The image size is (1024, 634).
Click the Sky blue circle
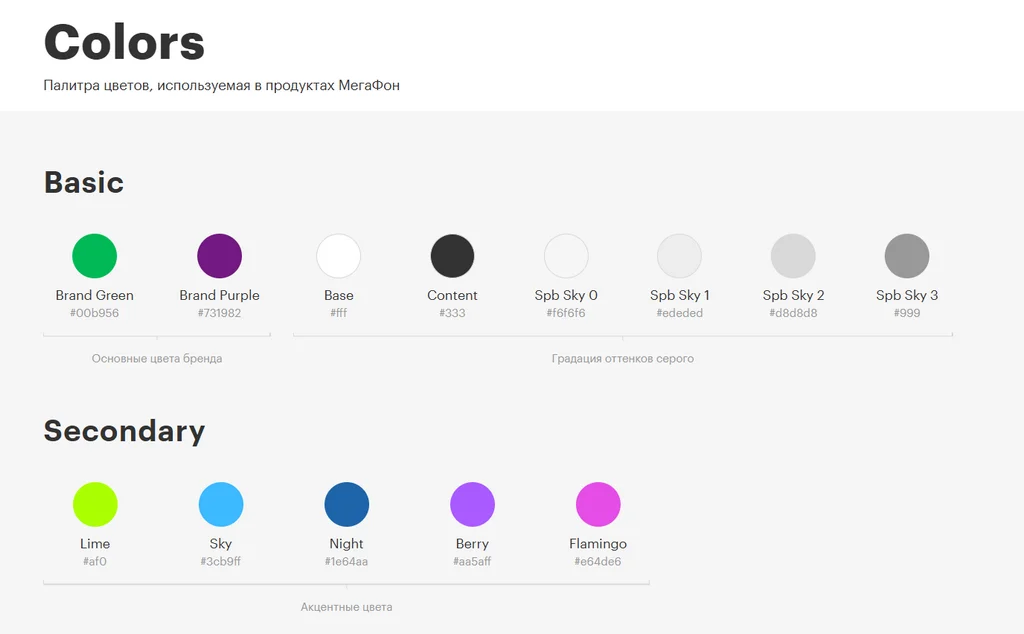pos(221,504)
